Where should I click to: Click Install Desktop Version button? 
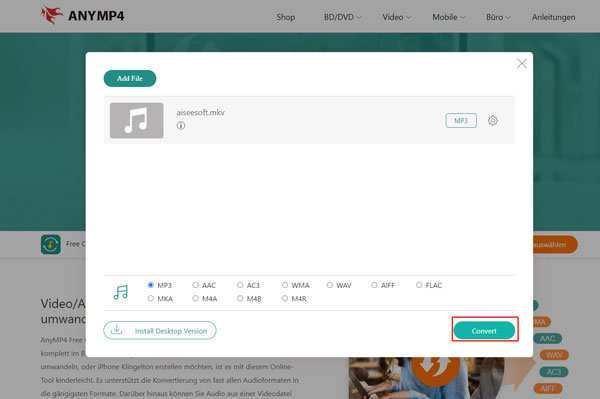[160, 330]
